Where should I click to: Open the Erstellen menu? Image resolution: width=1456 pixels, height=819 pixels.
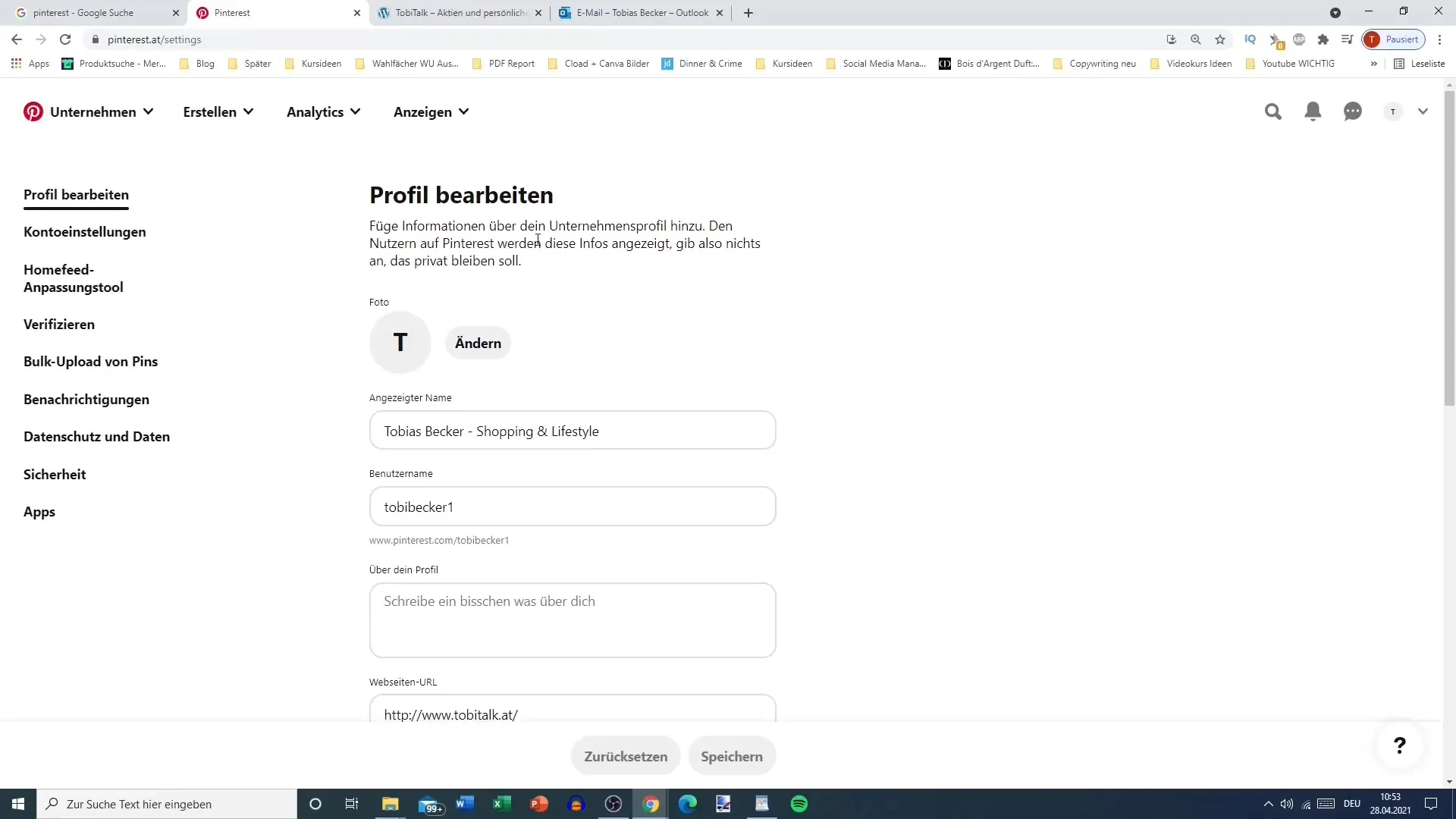click(x=218, y=111)
